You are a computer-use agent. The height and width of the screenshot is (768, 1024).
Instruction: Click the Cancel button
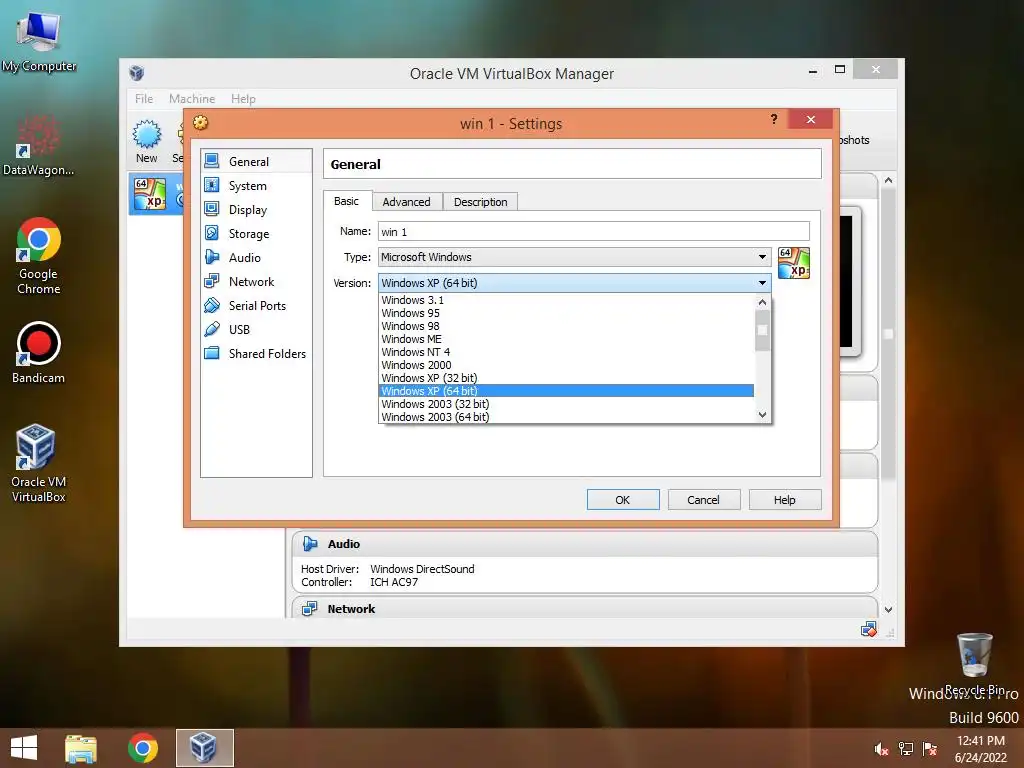coord(703,500)
